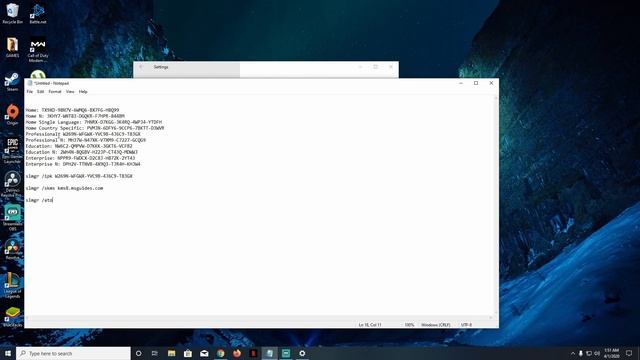Open the Format menu in Notepad
The height and width of the screenshot is (360, 640).
pyautogui.click(x=55, y=91)
